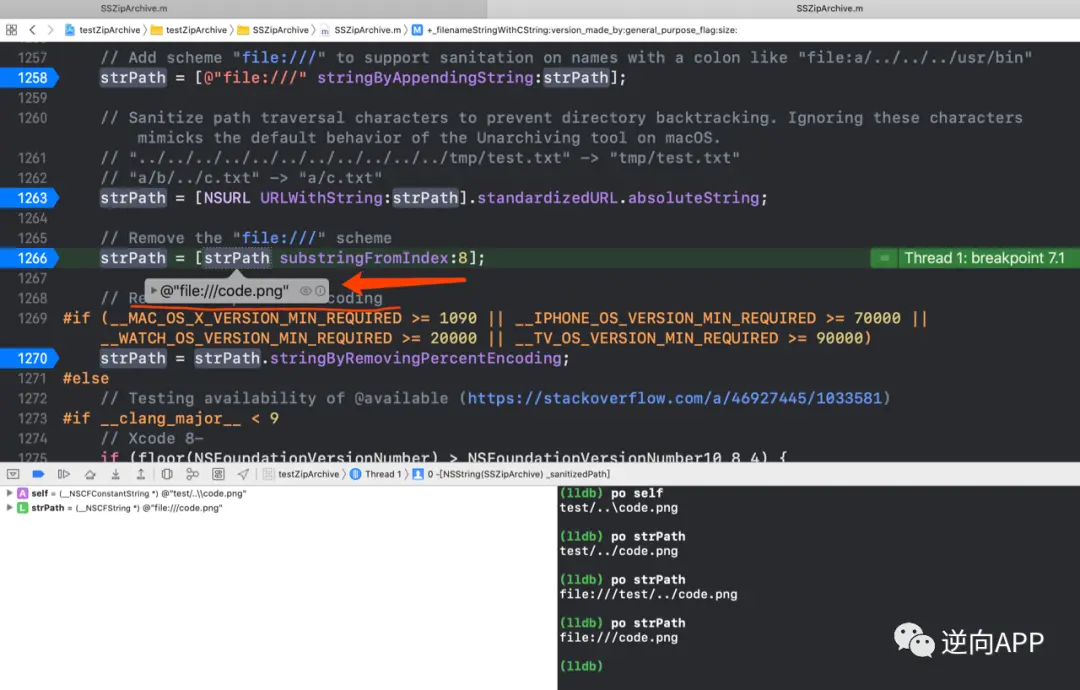Toggle the breakpoint on line 1258

(30, 78)
